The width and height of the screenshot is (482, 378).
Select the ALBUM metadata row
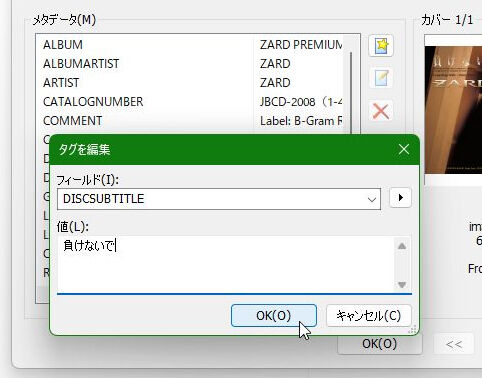coord(193,45)
